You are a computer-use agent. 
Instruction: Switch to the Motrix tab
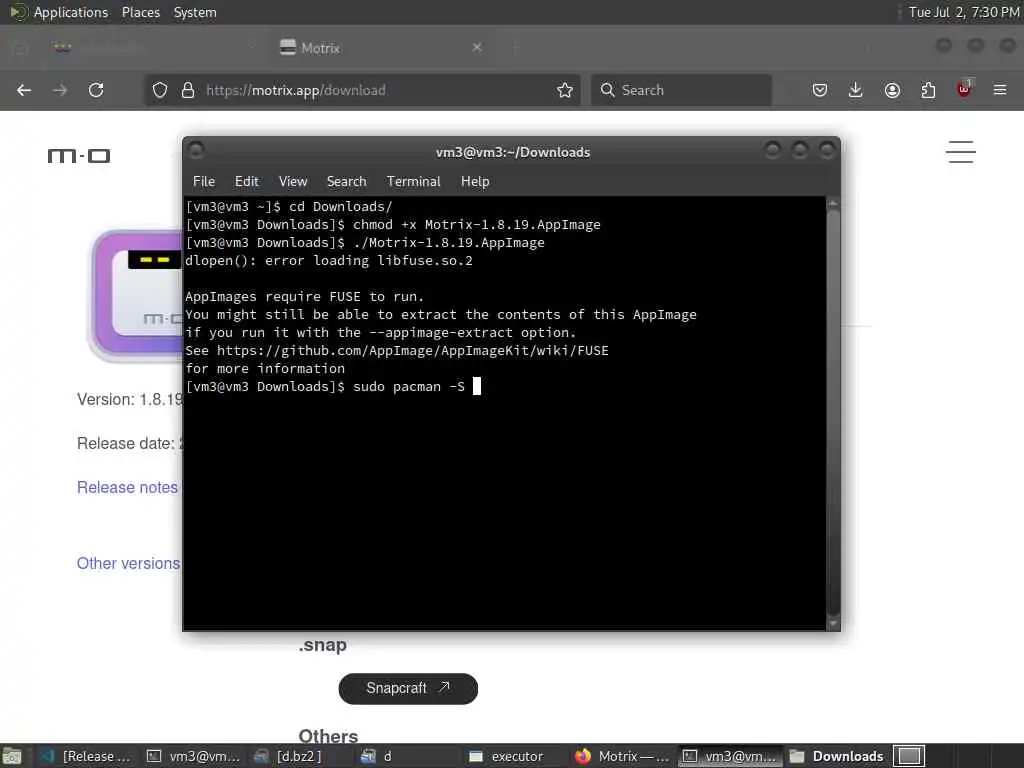(381, 48)
